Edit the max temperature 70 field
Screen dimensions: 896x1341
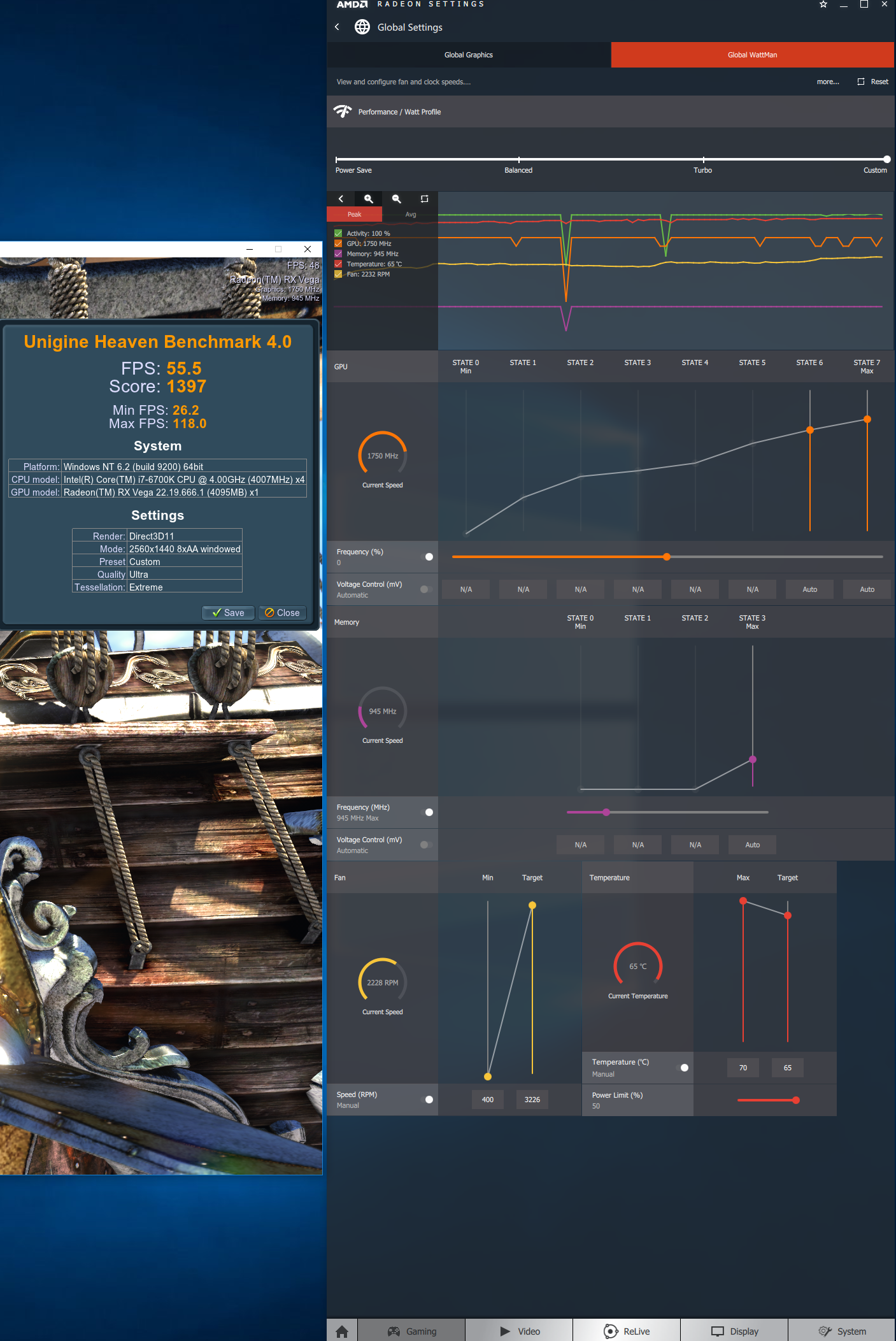[743, 1068]
